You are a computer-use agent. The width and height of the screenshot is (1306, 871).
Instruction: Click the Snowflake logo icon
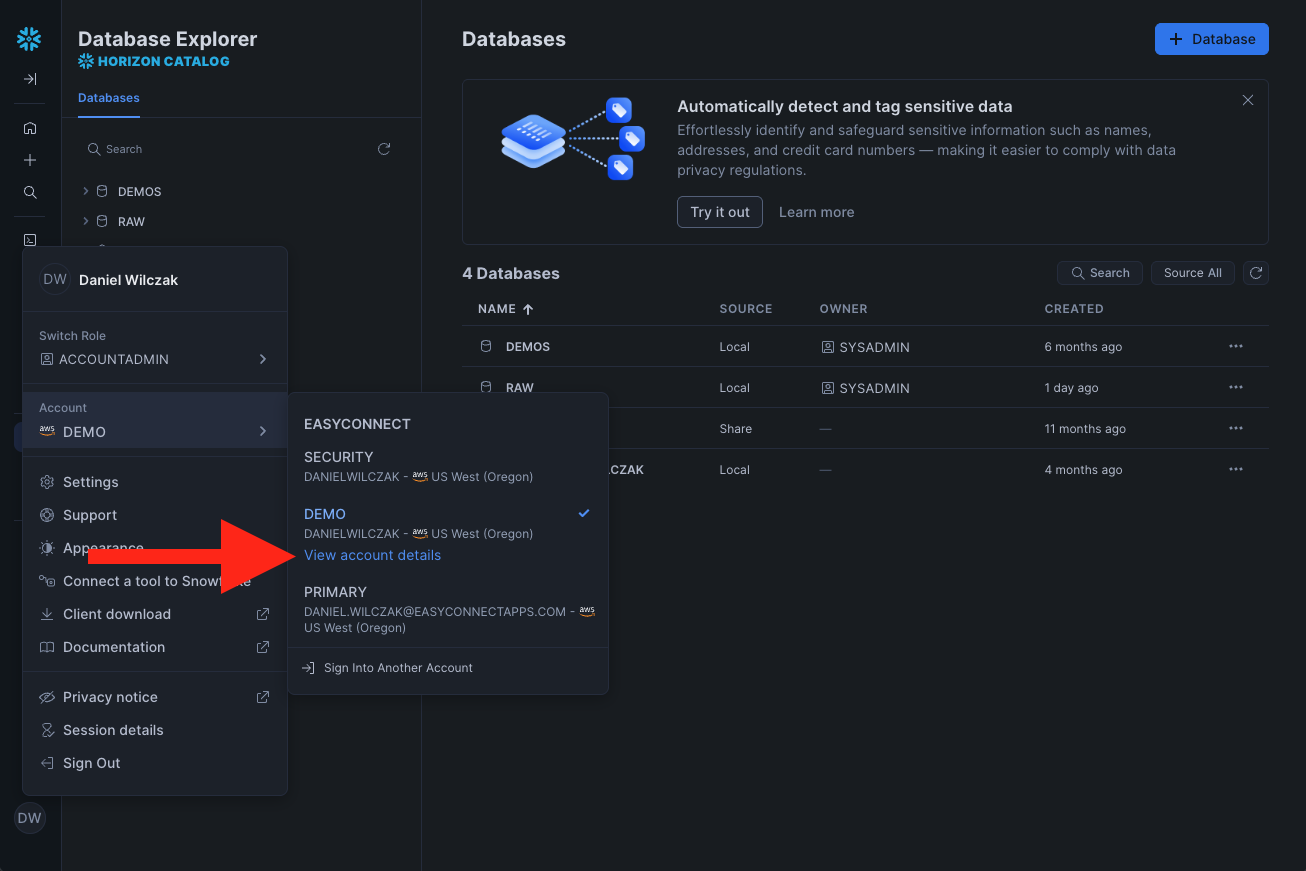[x=29, y=39]
